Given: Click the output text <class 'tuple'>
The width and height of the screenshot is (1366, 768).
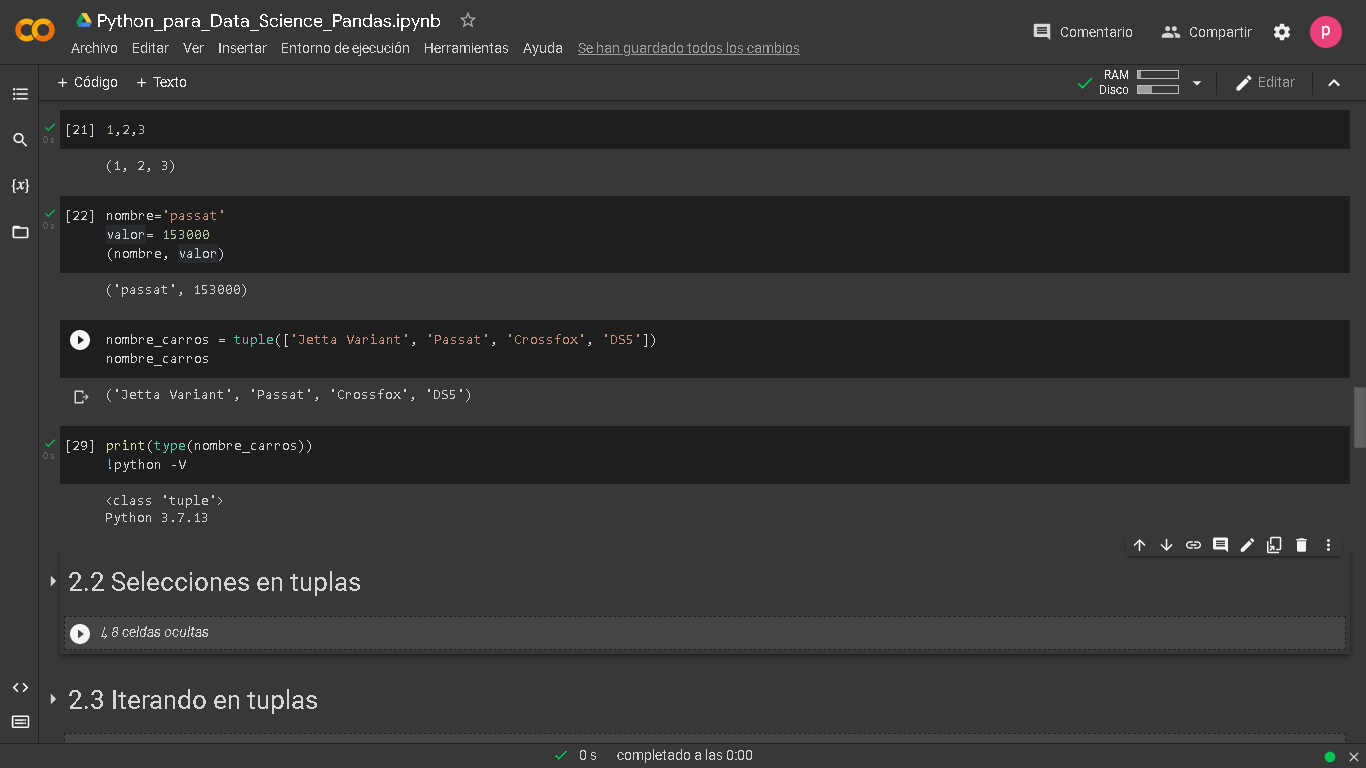Looking at the screenshot, I should pos(164,500).
